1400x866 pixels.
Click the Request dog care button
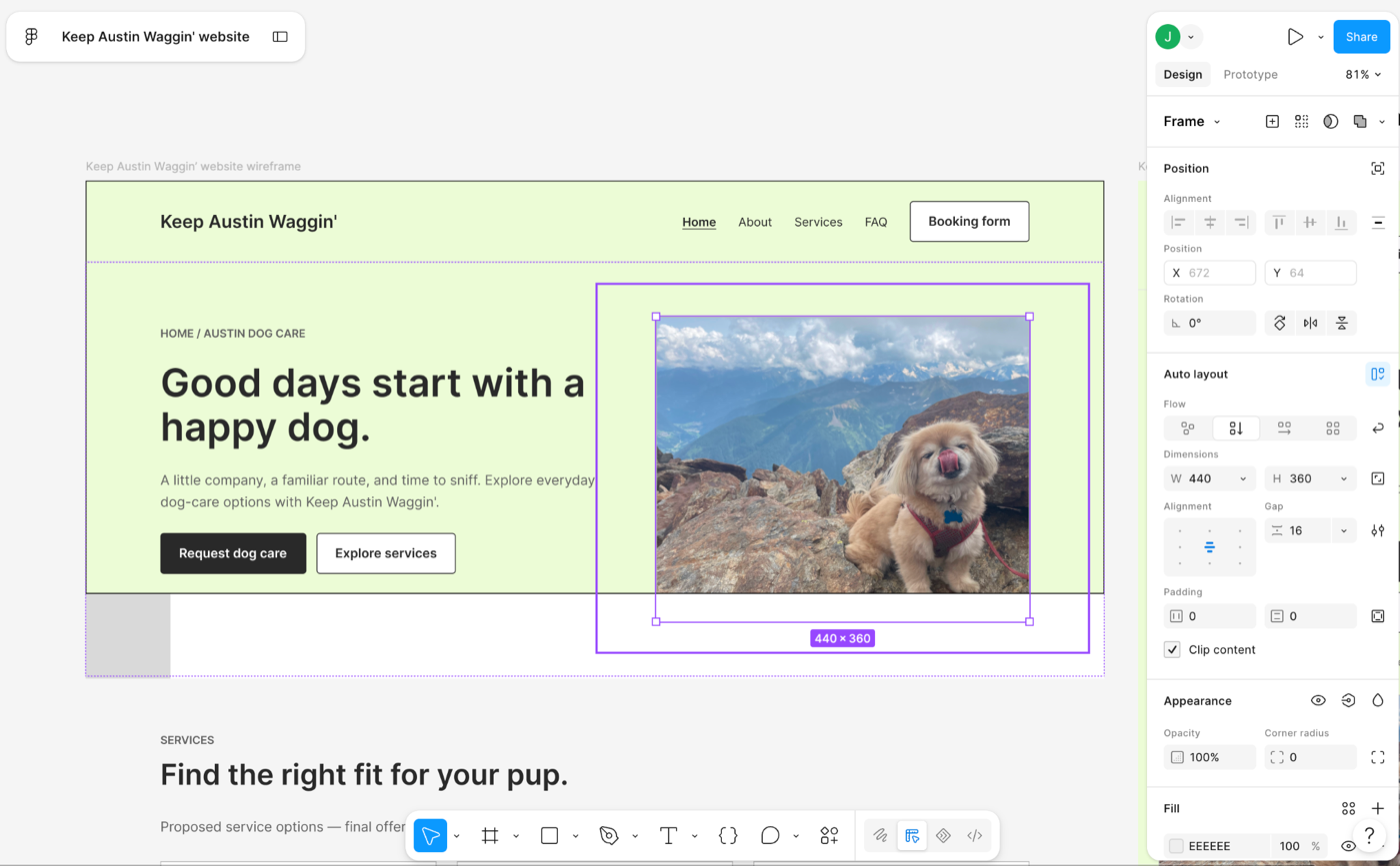tap(233, 553)
